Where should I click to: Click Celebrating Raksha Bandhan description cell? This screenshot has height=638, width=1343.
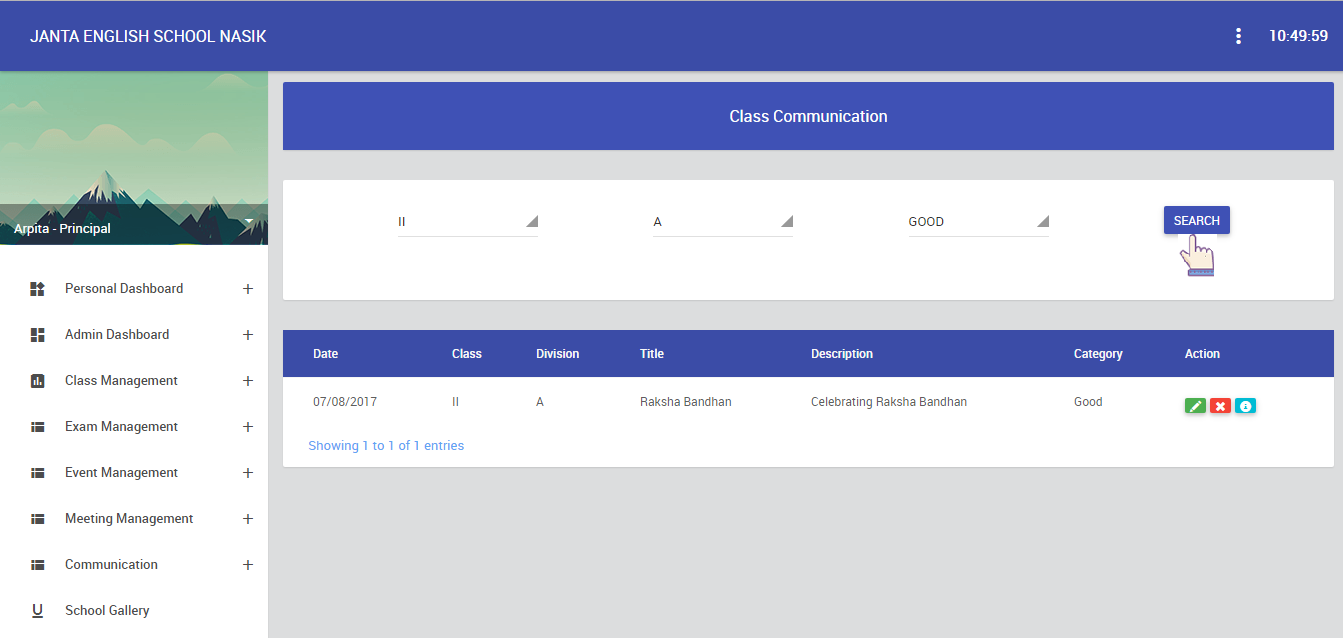click(889, 402)
